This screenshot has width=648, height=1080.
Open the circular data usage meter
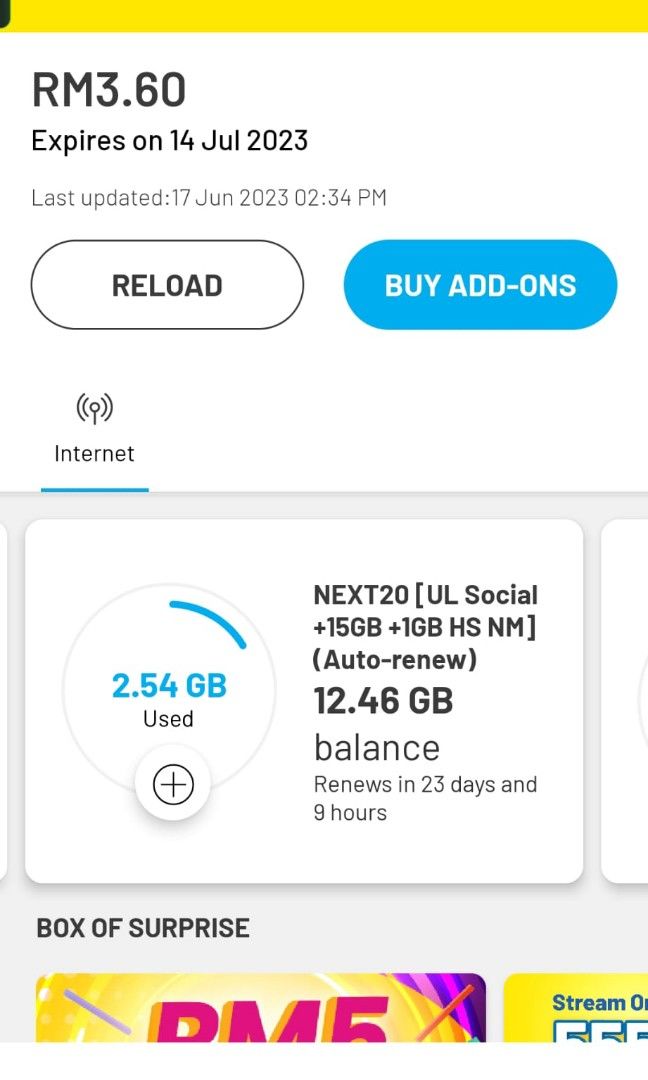[169, 690]
